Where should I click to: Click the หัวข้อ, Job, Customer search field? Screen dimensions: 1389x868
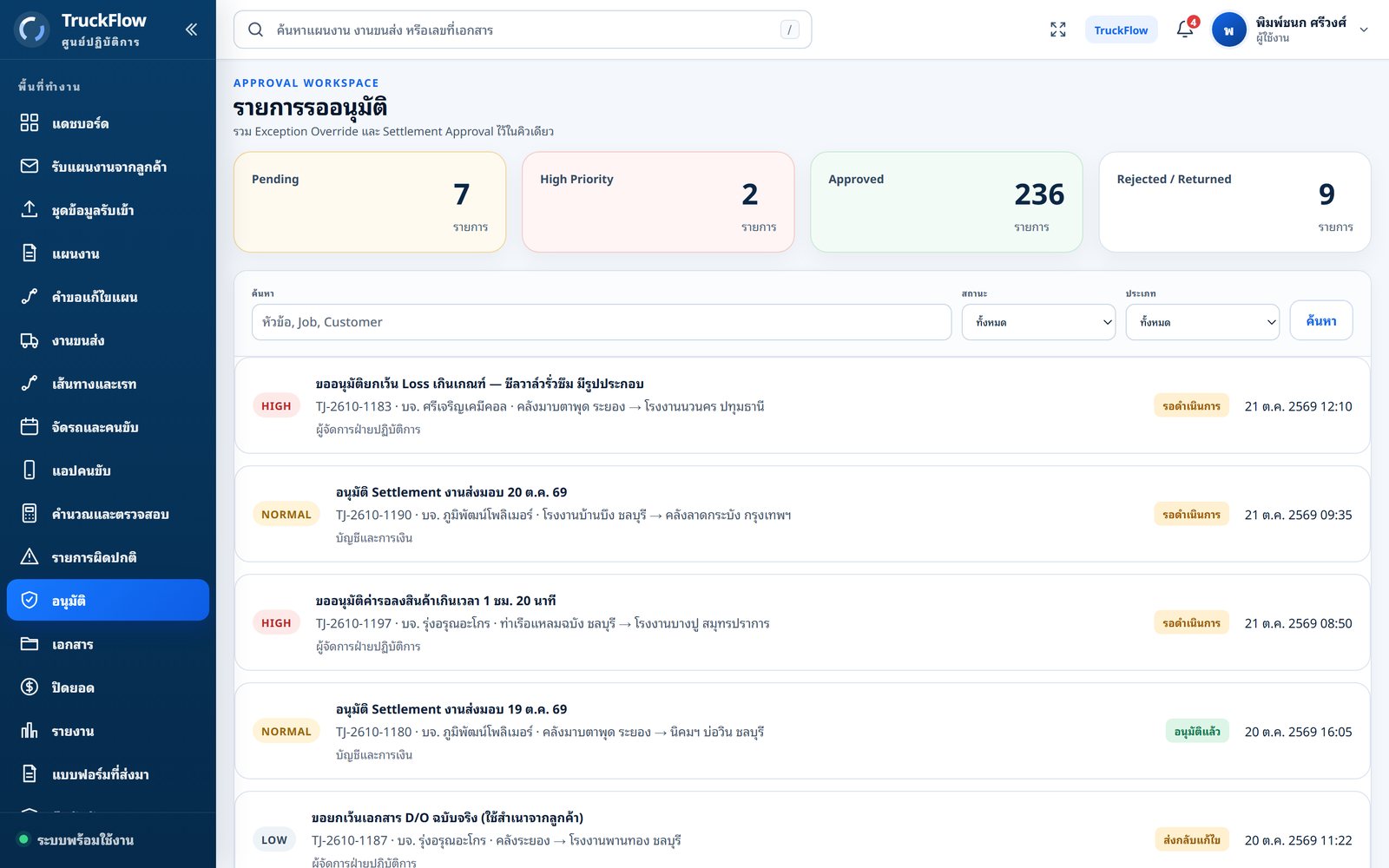pos(602,322)
